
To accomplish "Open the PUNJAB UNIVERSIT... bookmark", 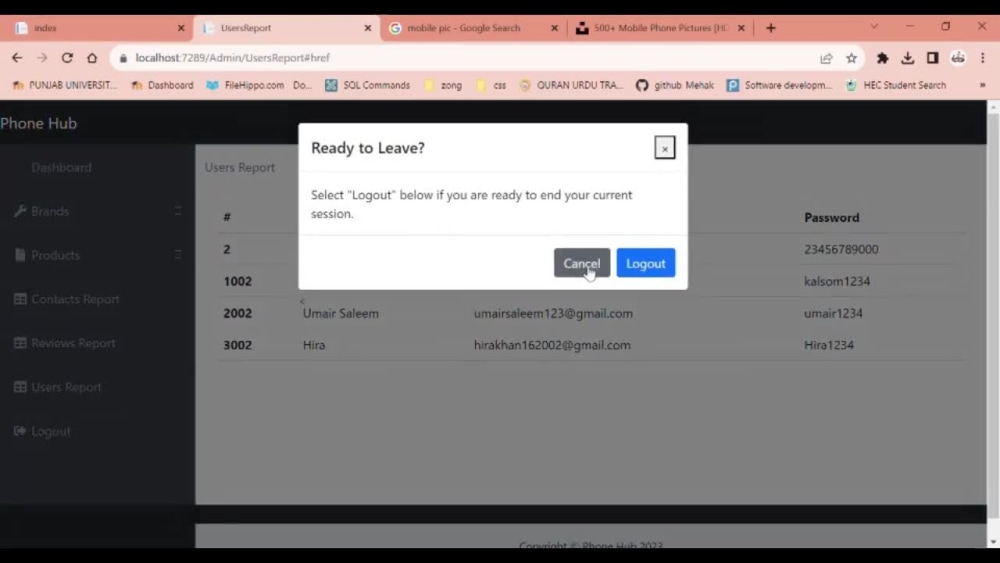I will [64, 85].
